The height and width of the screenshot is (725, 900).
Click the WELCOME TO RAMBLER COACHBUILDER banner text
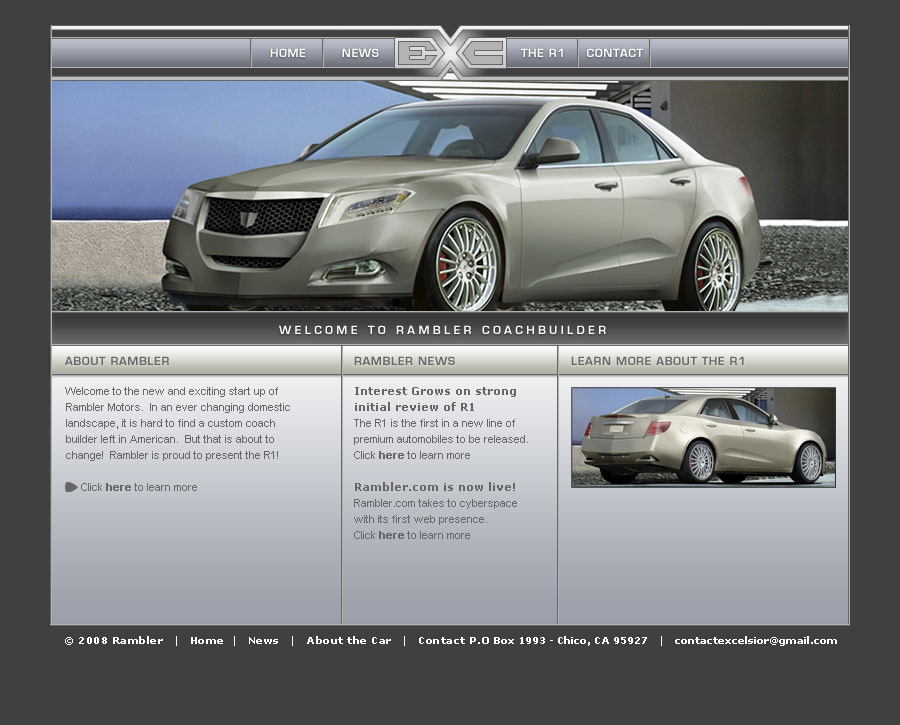(443, 330)
